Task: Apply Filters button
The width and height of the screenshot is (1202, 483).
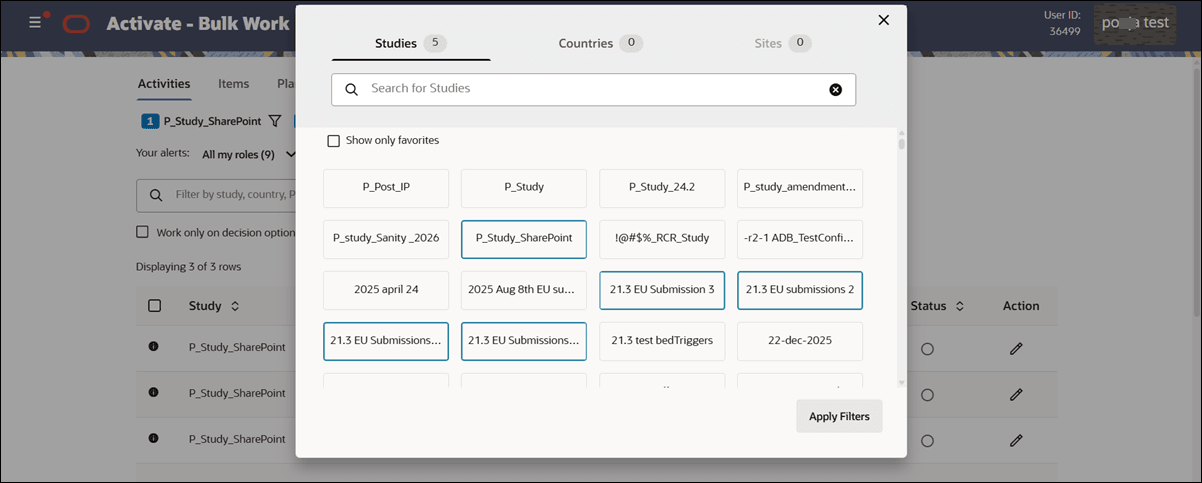Action: point(839,416)
